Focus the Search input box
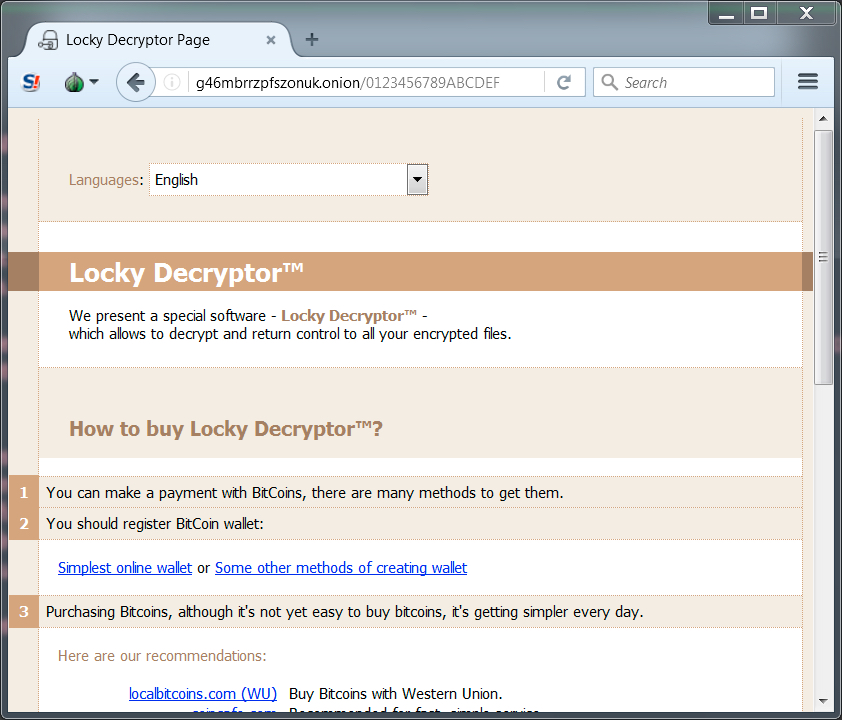The height and width of the screenshot is (720, 842). click(684, 82)
